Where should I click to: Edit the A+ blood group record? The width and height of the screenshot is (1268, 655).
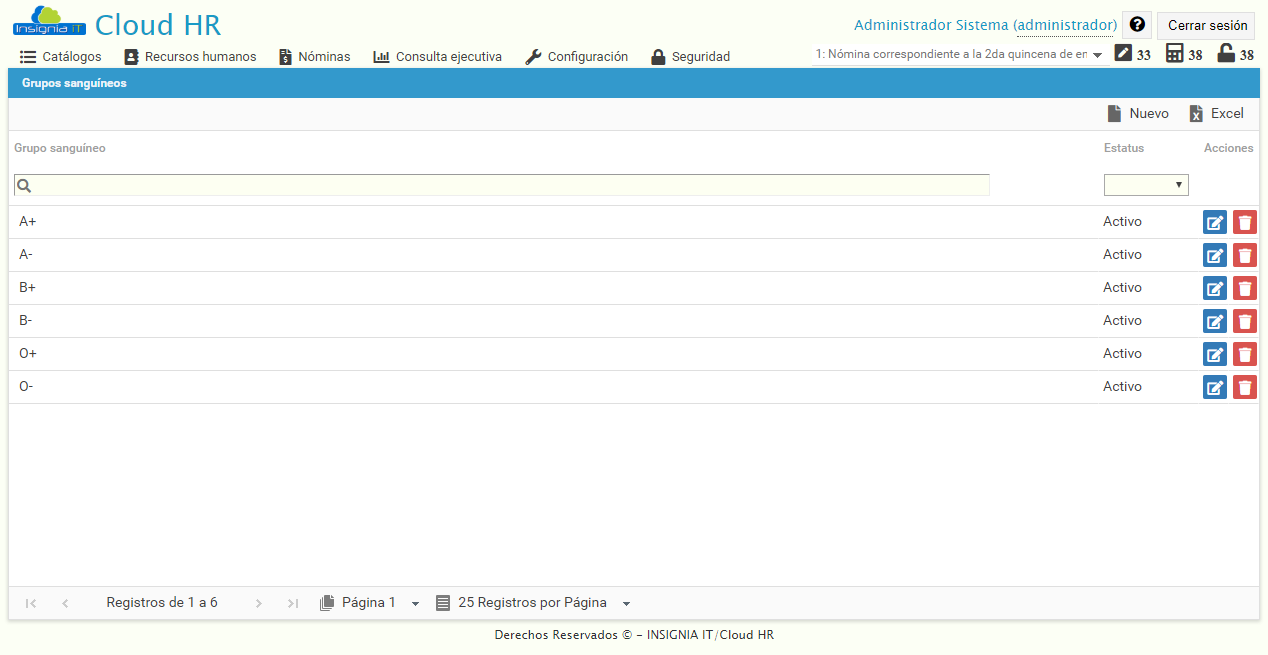[1214, 221]
